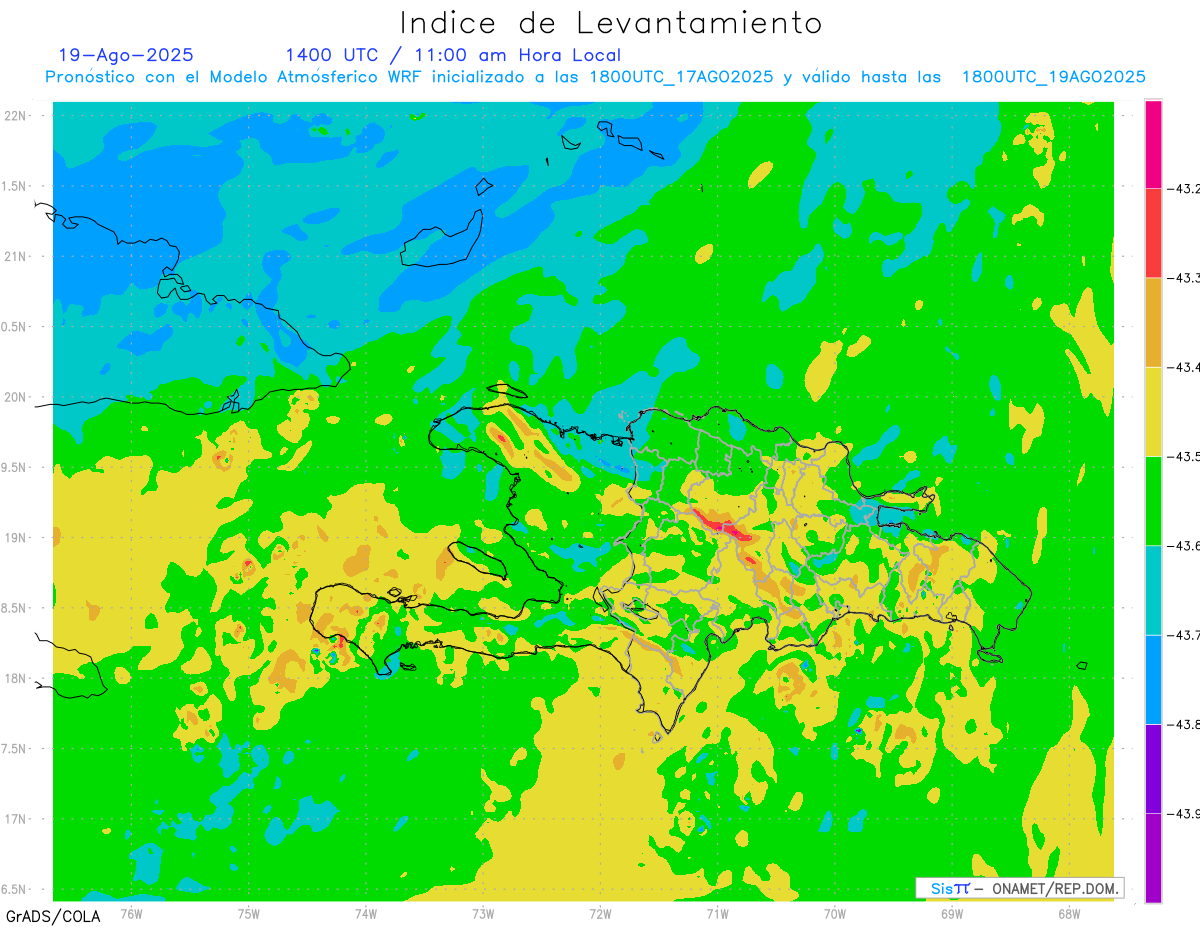The image size is (1200, 927).
Task: Select the 75W longitude label
Action: point(248,913)
